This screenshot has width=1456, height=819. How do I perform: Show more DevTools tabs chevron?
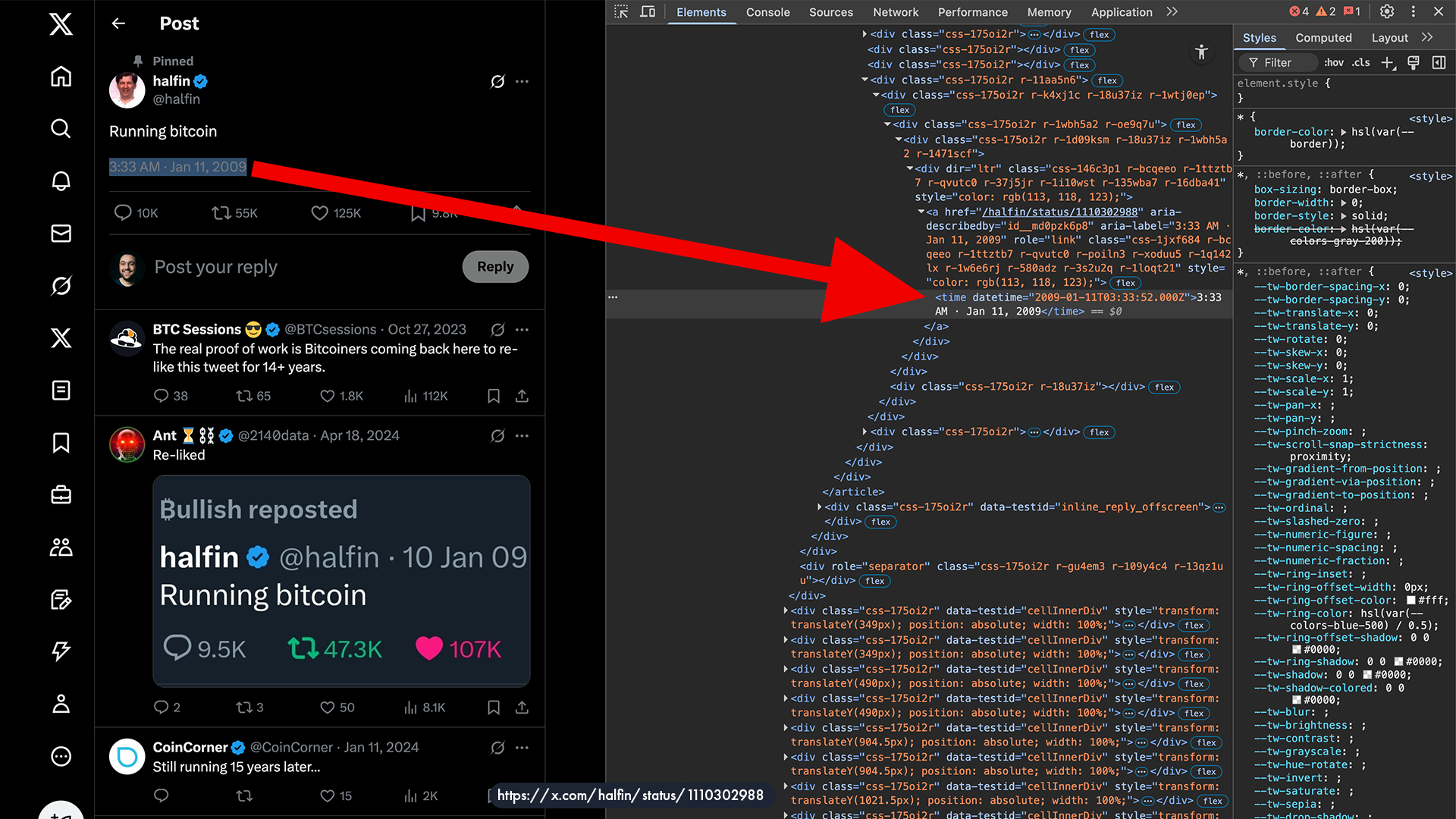click(1172, 12)
